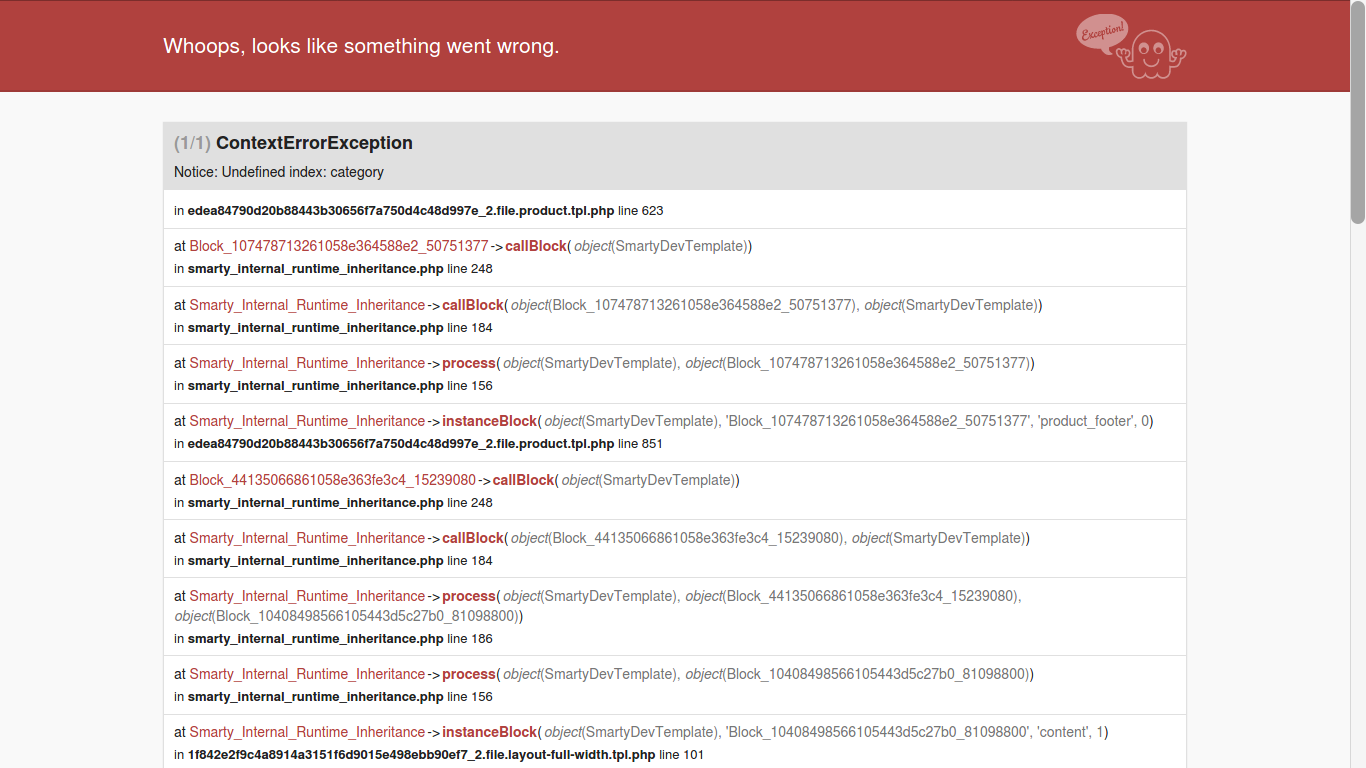This screenshot has width=1366, height=768.
Task: Click callBlock method after Block_107478713261058e364588e2_50751377 class
Action: click(536, 246)
